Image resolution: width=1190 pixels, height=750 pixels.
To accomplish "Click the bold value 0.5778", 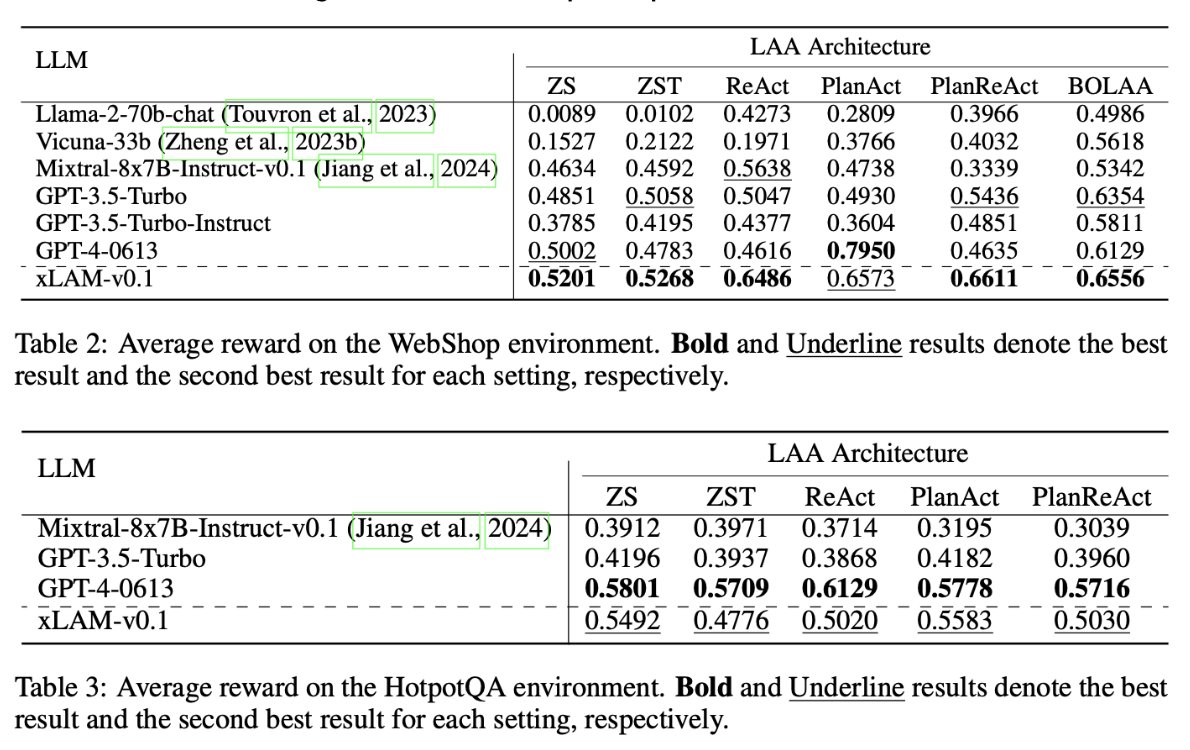I will tap(954, 589).
